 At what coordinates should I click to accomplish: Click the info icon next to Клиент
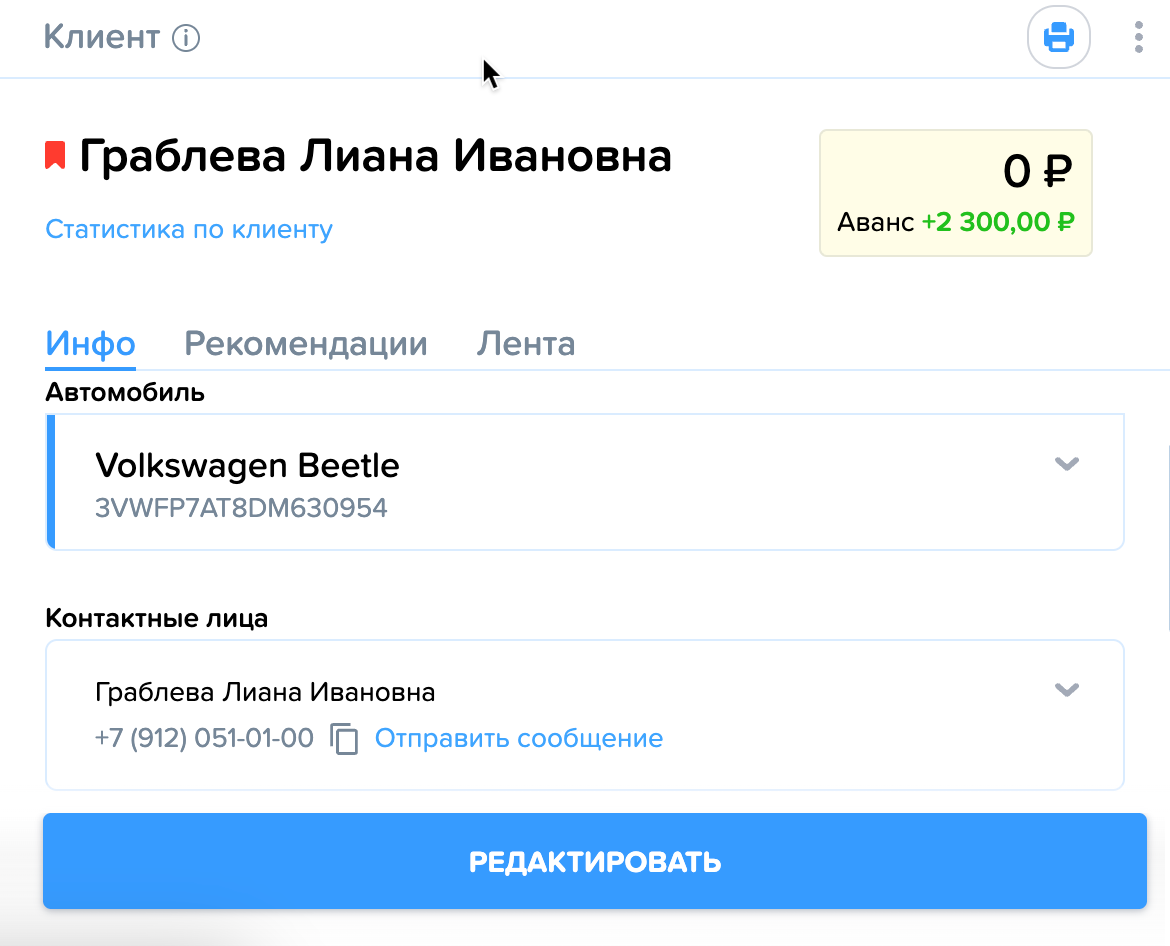(x=186, y=37)
